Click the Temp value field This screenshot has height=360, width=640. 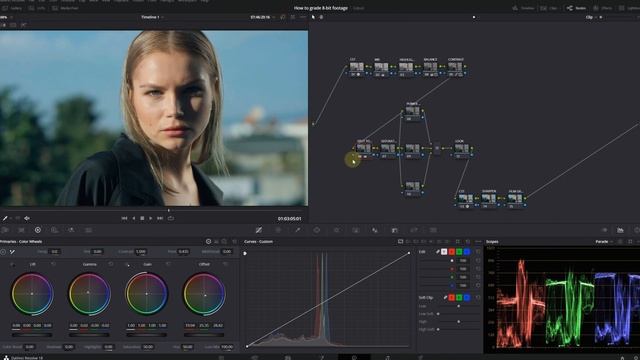(55, 252)
